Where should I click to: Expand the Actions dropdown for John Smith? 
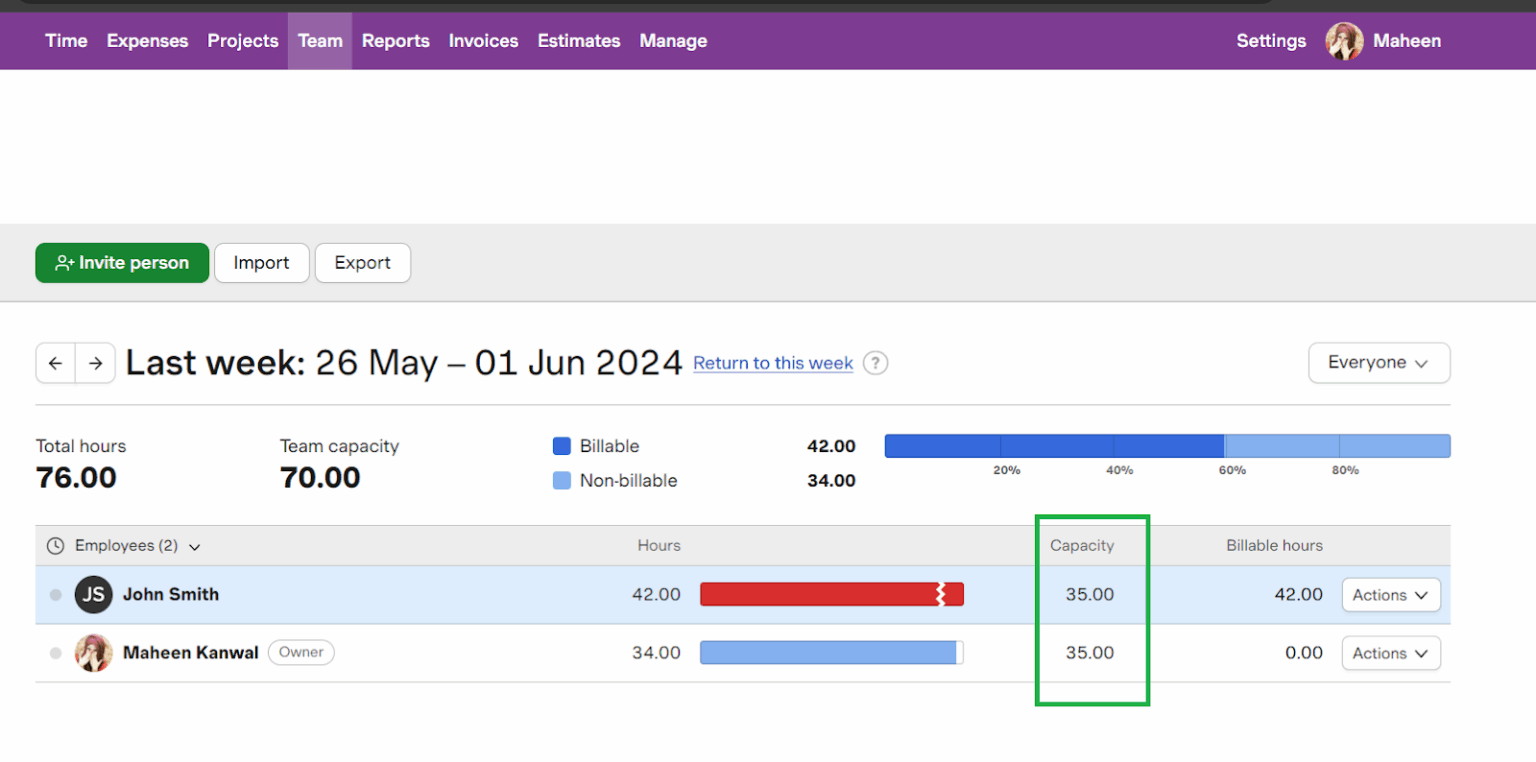point(1390,594)
